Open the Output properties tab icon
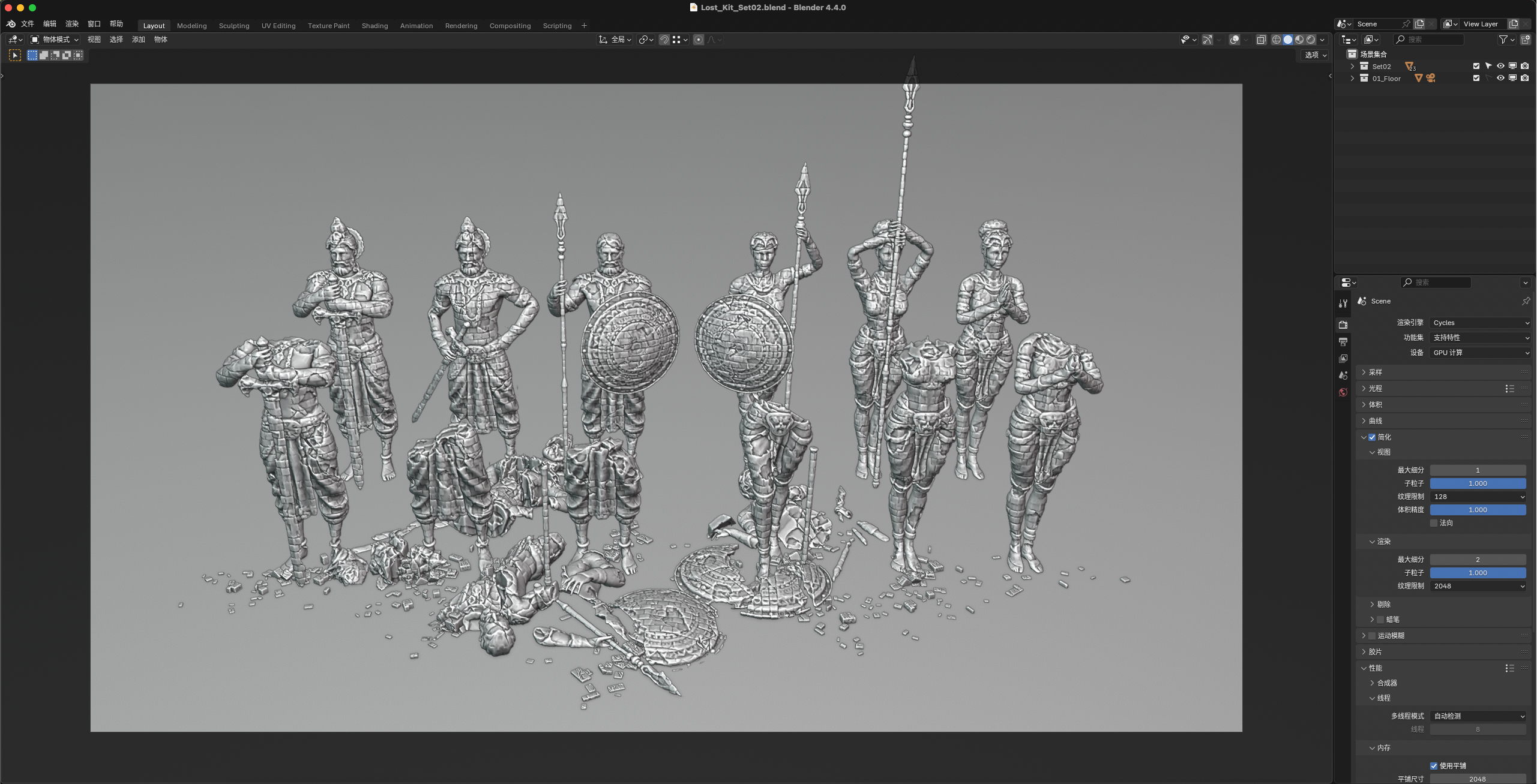The image size is (1537, 784). click(1343, 342)
